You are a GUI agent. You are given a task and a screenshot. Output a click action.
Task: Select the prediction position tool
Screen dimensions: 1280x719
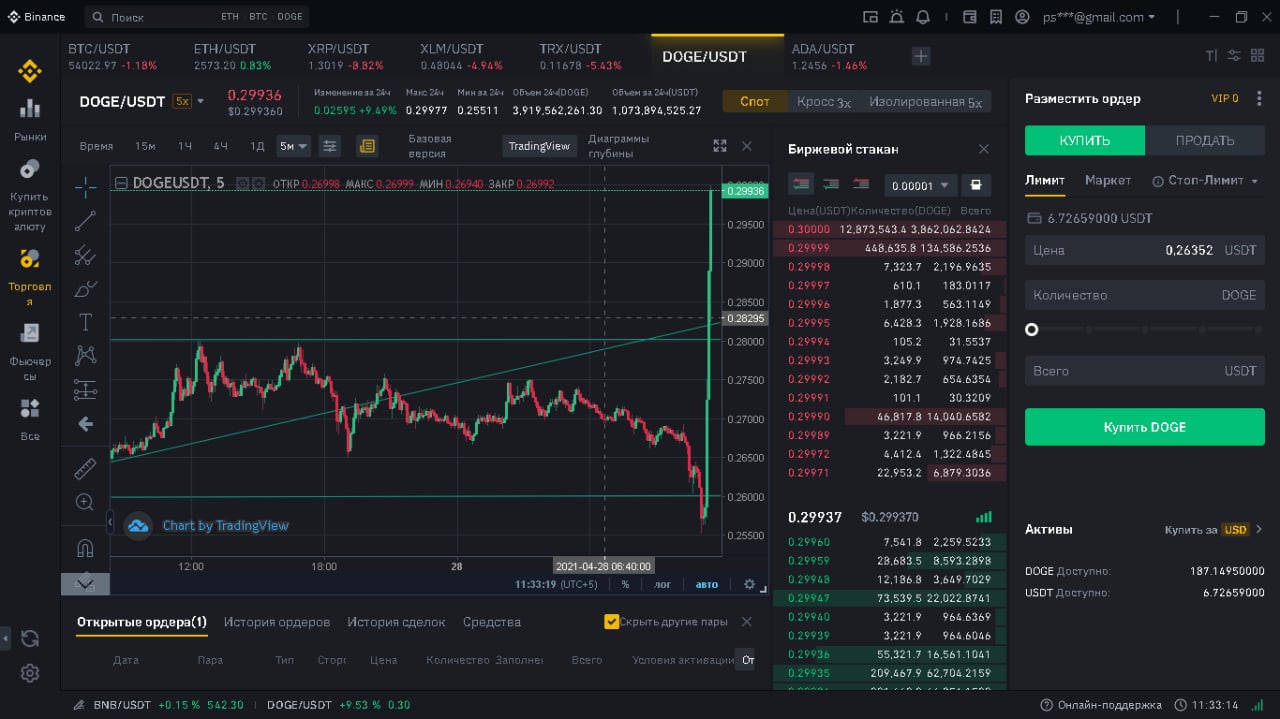85,390
